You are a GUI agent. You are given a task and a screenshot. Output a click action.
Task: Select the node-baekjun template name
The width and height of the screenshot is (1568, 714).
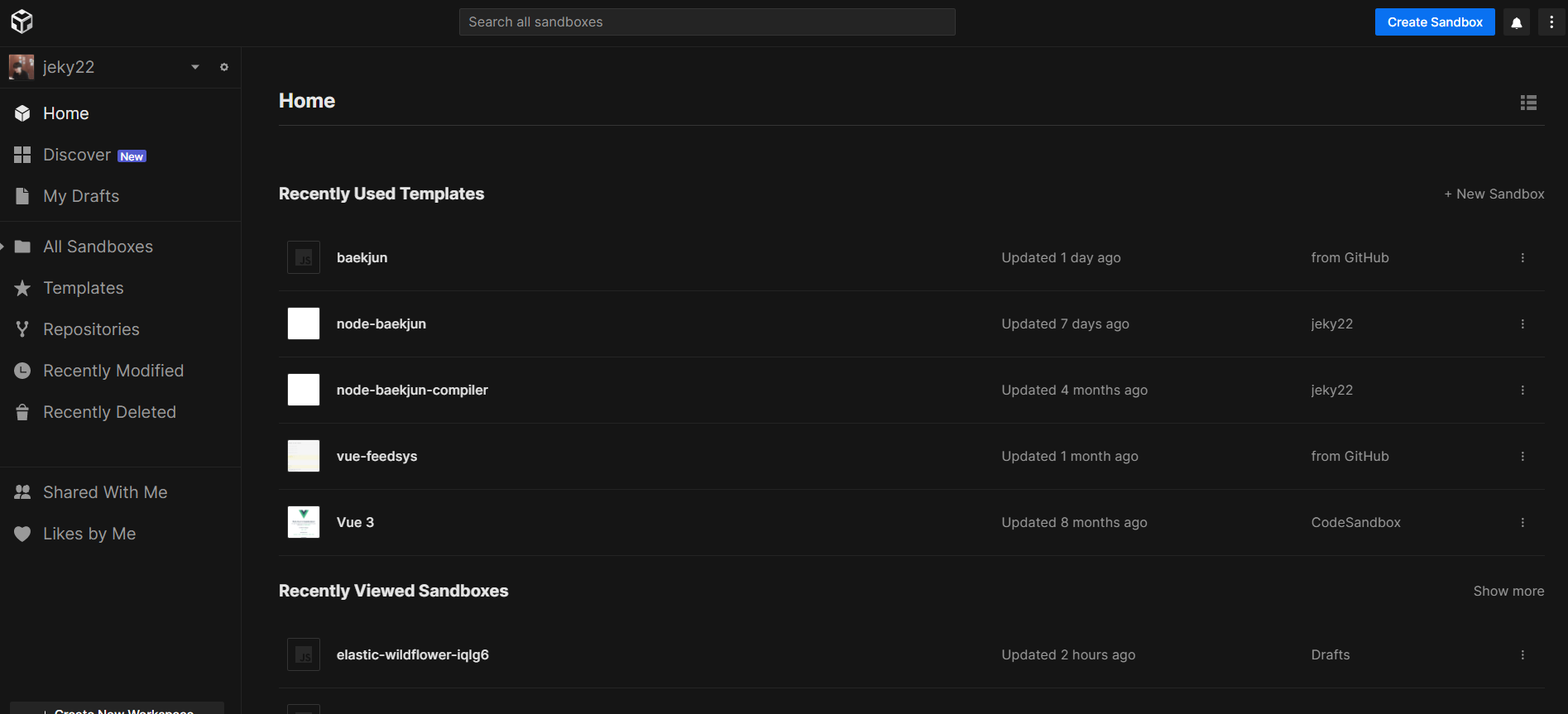coord(381,323)
